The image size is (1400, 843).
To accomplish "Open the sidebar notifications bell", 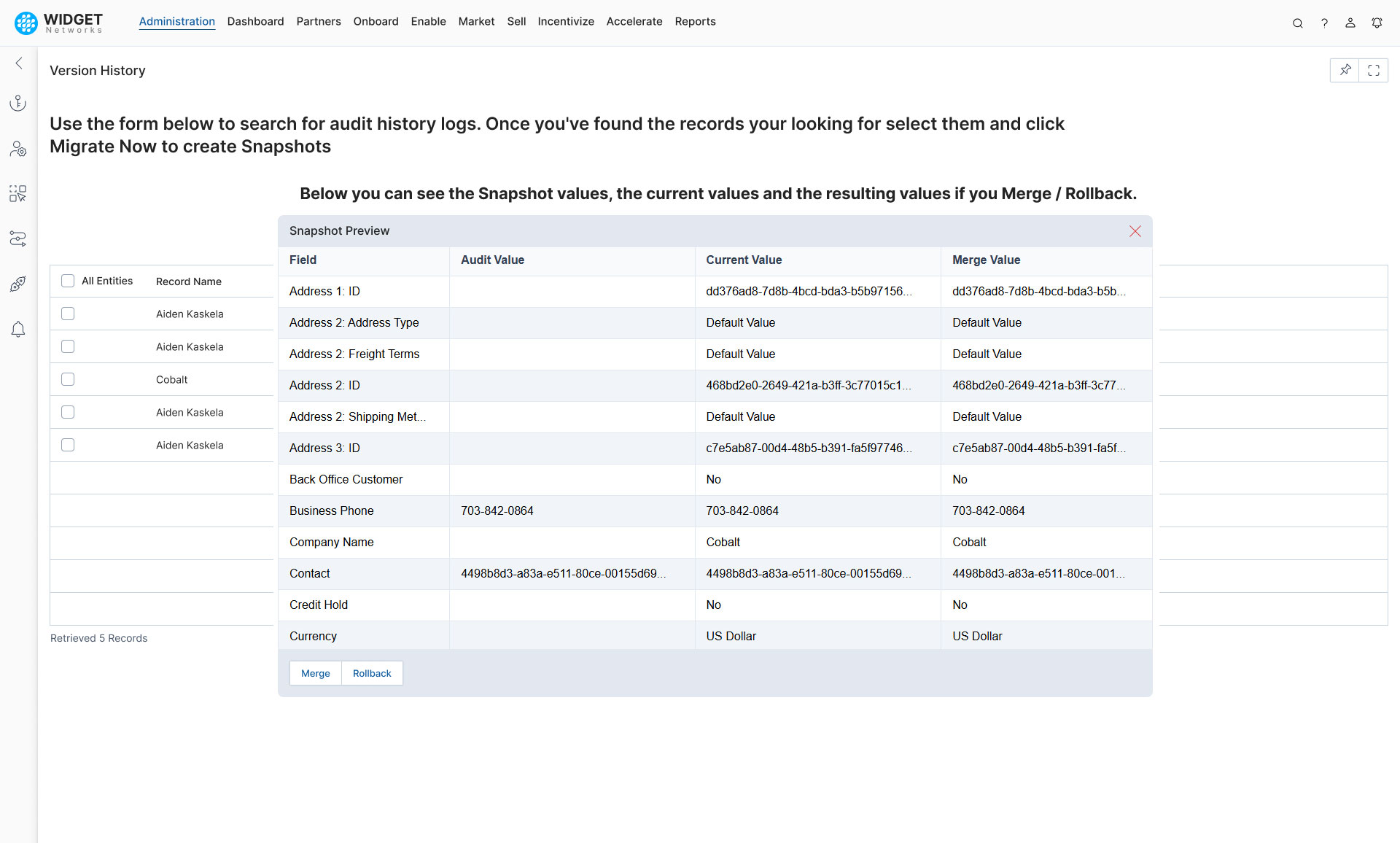I will coord(17,330).
